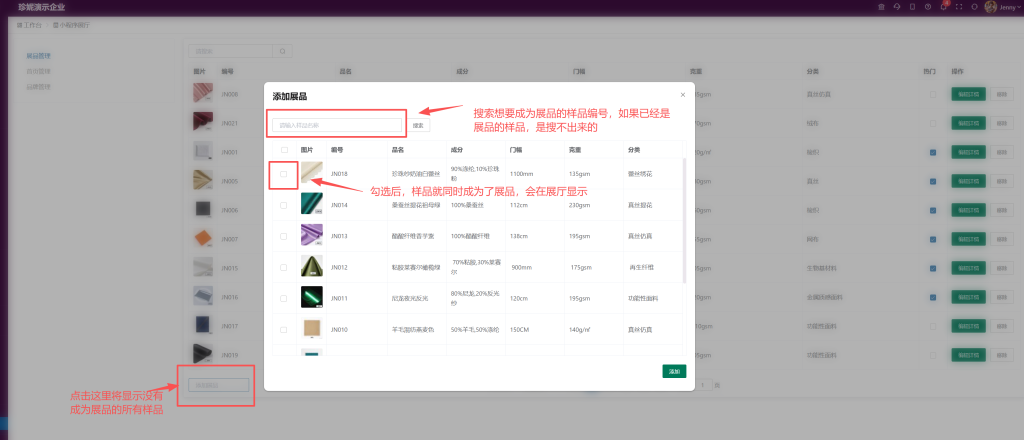Open the help question-mark icon in header
This screenshot has width=1024, height=440.
coord(929,7)
